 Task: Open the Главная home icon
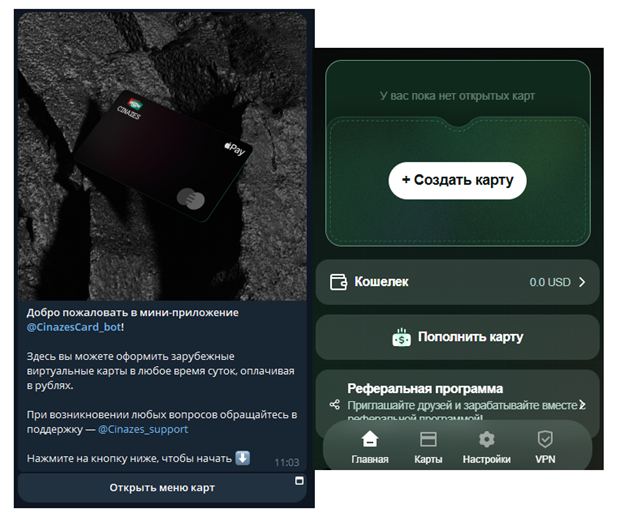tap(370, 439)
